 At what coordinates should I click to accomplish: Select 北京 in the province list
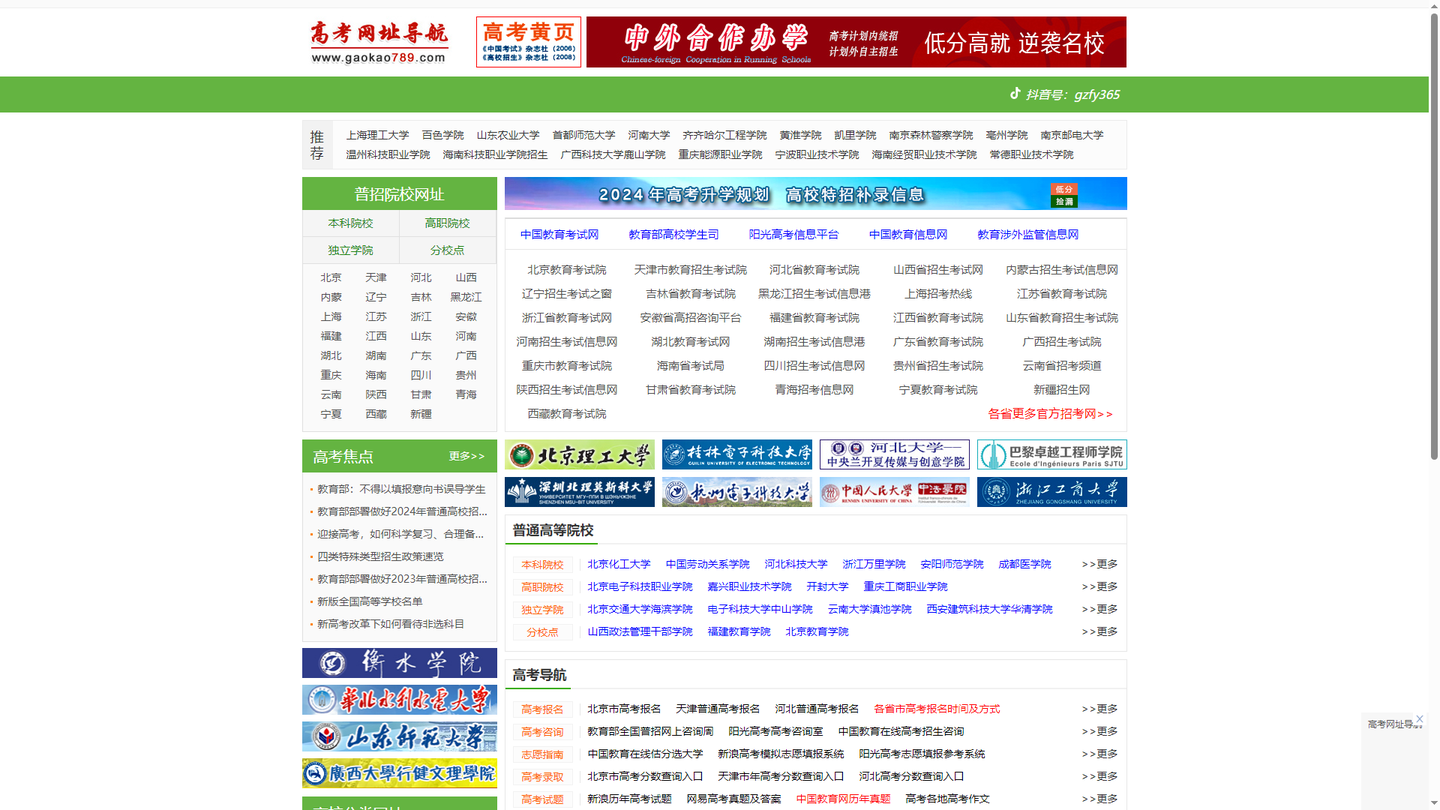point(331,277)
